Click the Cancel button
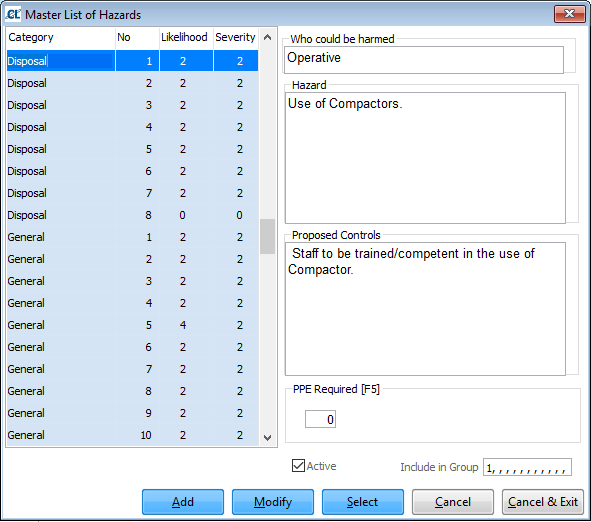Screen dimensions: 591x522 pyautogui.click(x=453, y=502)
